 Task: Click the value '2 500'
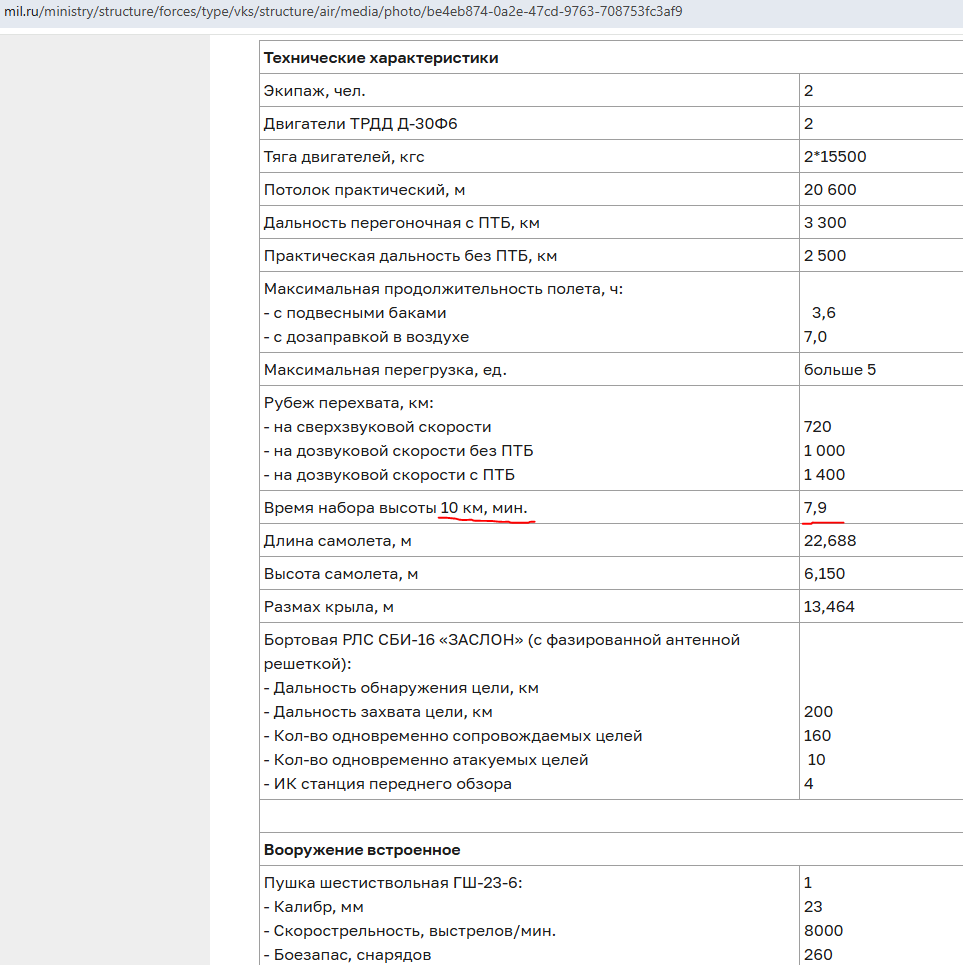(825, 256)
